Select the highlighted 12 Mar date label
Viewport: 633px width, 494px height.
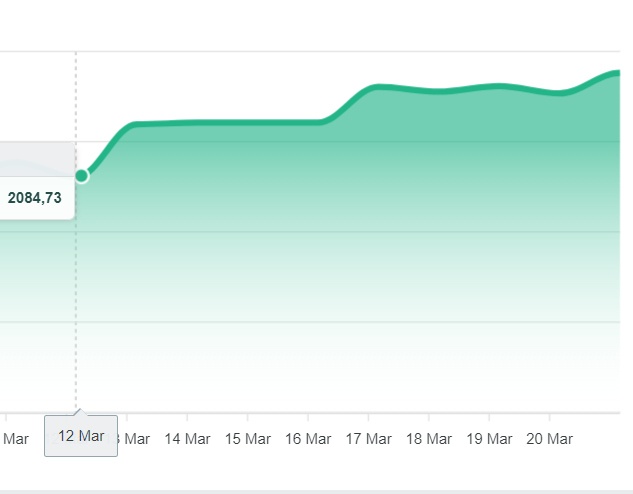[x=81, y=436]
